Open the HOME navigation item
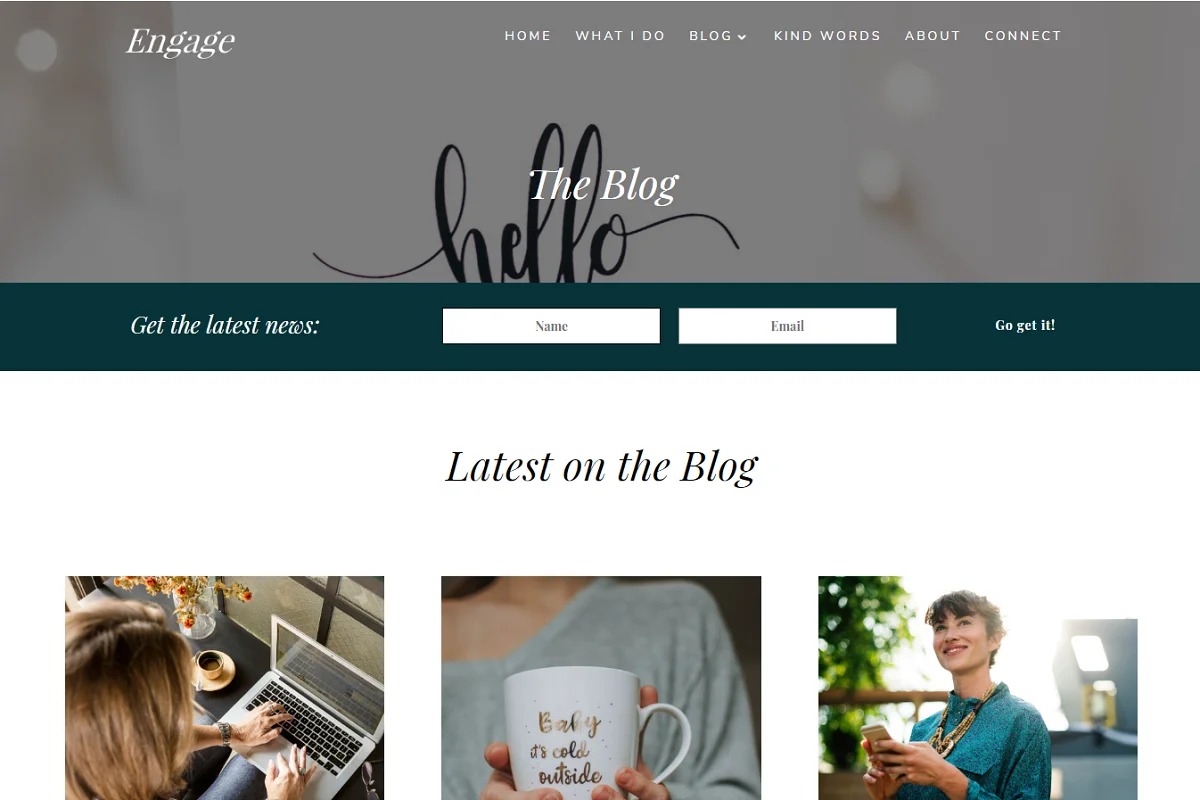 (528, 35)
